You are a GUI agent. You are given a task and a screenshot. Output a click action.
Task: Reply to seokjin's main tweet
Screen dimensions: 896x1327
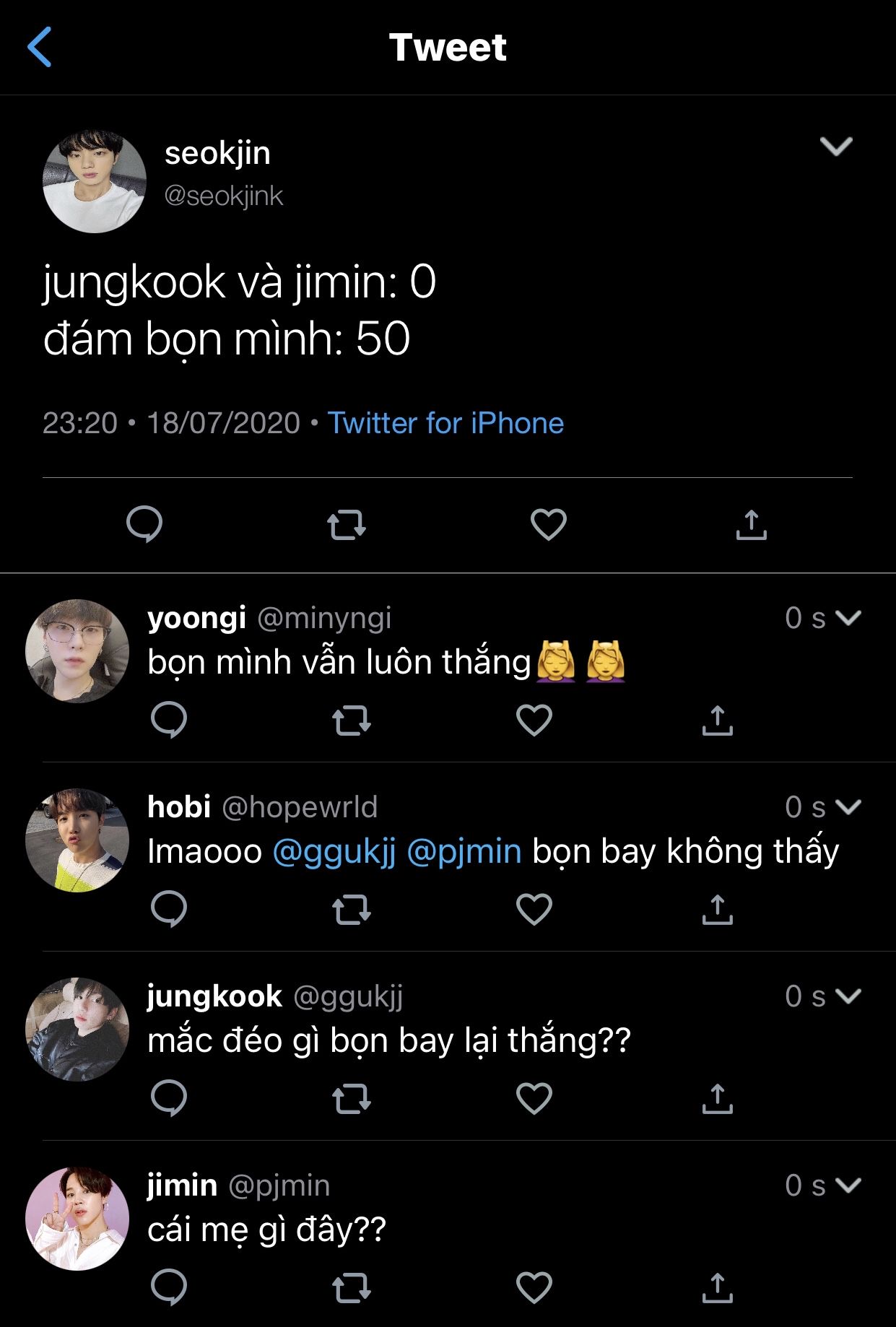coord(144,524)
